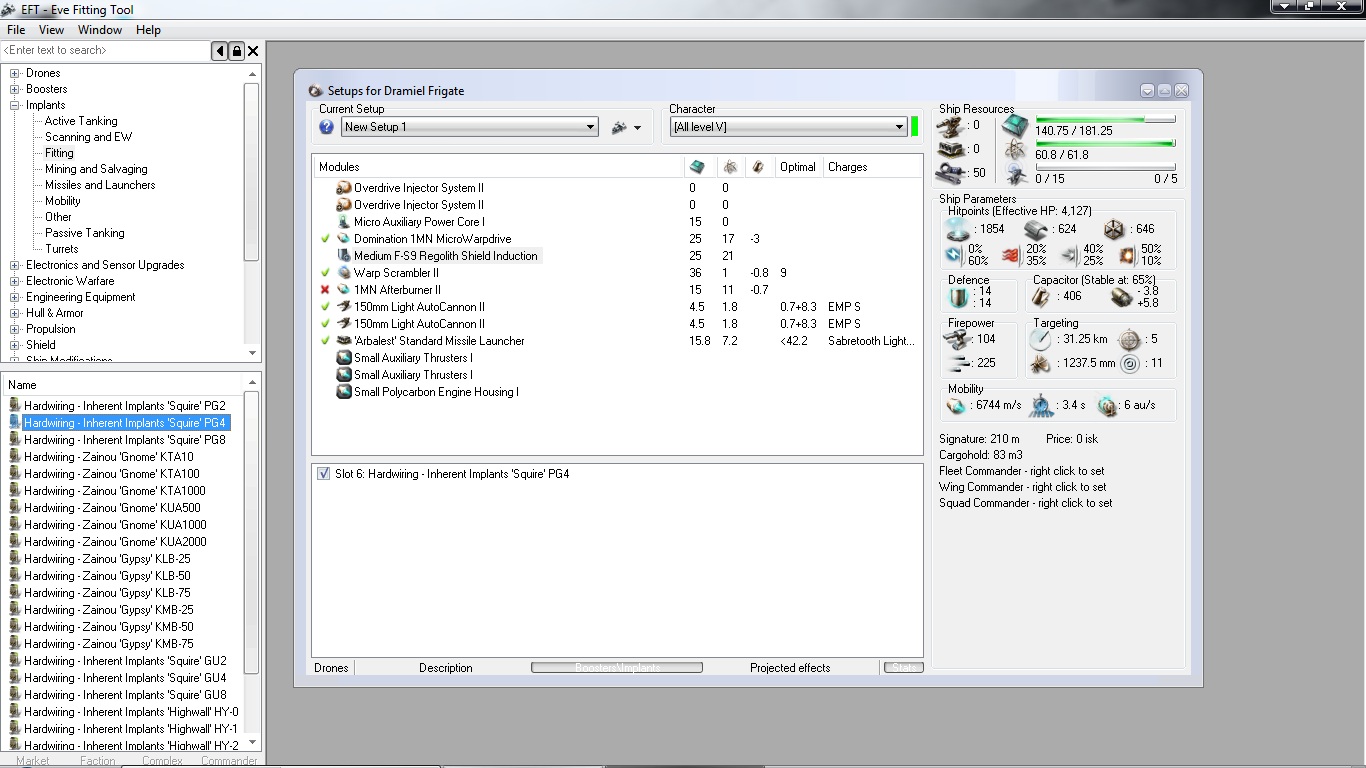The height and width of the screenshot is (768, 1366).
Task: Click the CPU column header icon
Action: pos(697,167)
